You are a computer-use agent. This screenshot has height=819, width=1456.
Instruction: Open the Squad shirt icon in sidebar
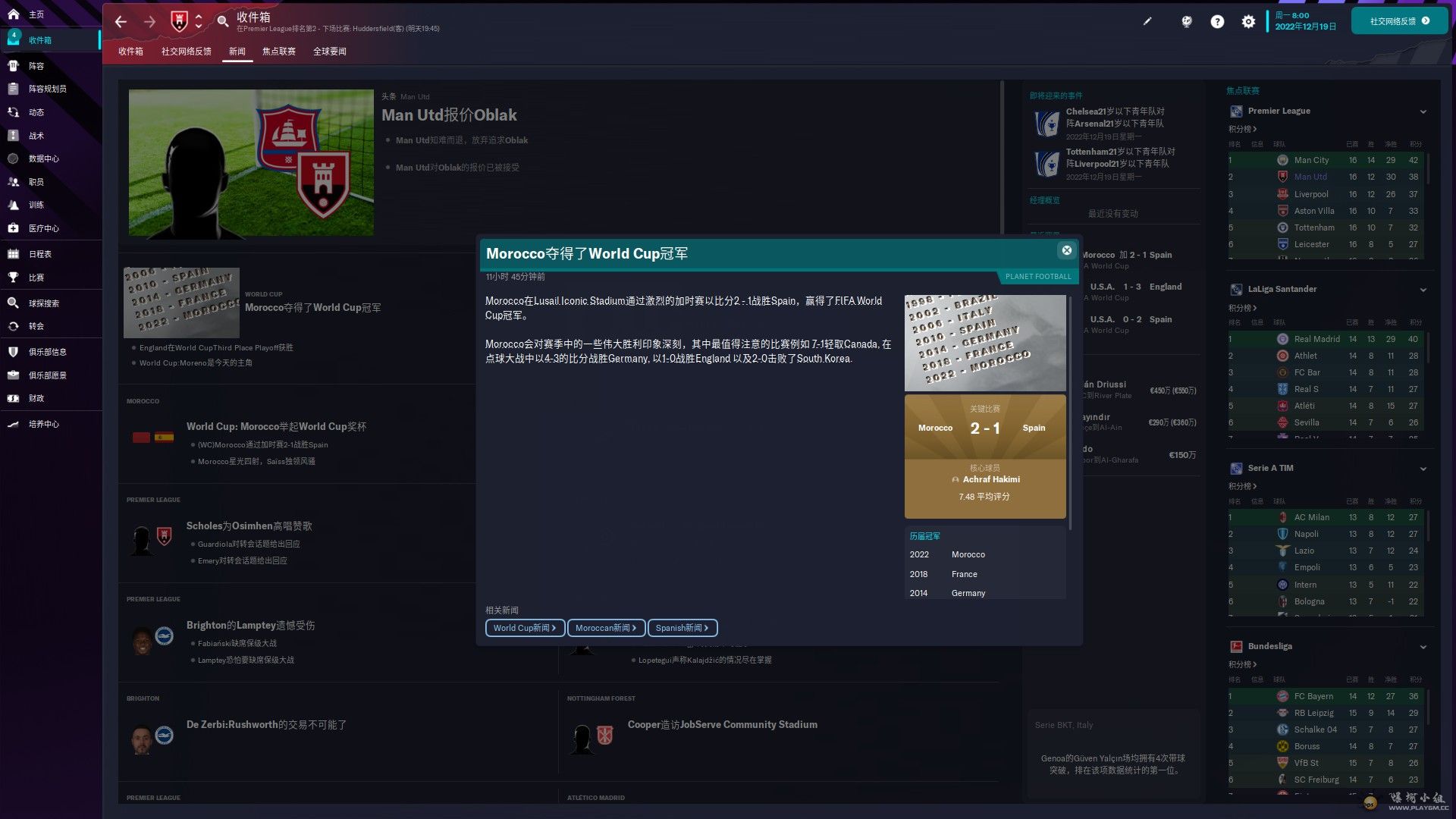13,66
